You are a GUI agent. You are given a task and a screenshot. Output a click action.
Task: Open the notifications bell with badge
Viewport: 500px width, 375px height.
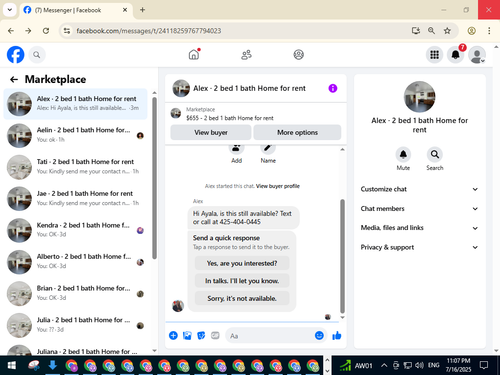(x=455, y=55)
